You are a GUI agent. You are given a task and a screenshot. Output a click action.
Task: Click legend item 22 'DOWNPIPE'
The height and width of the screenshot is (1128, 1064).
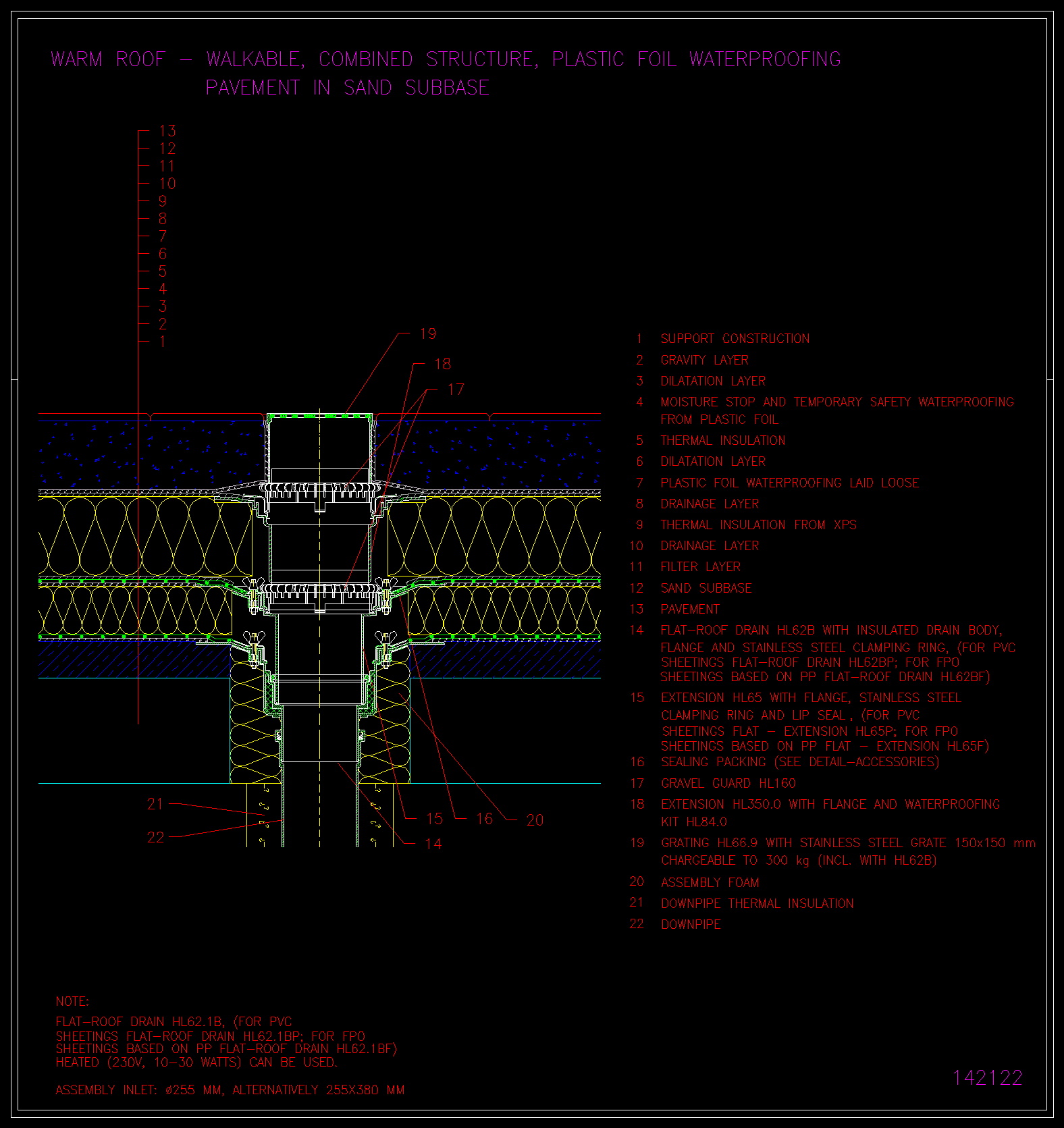(x=691, y=925)
